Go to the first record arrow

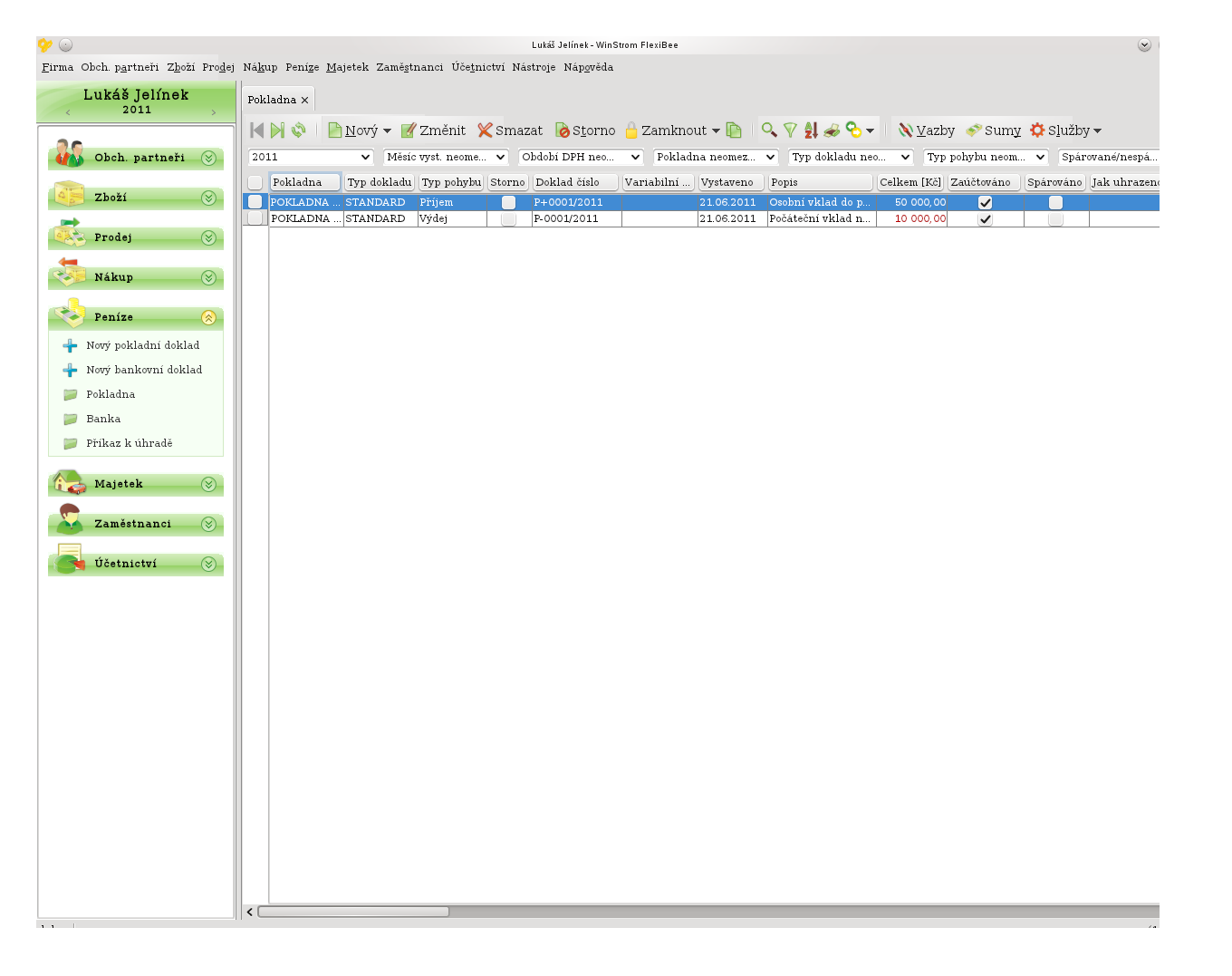(x=257, y=130)
